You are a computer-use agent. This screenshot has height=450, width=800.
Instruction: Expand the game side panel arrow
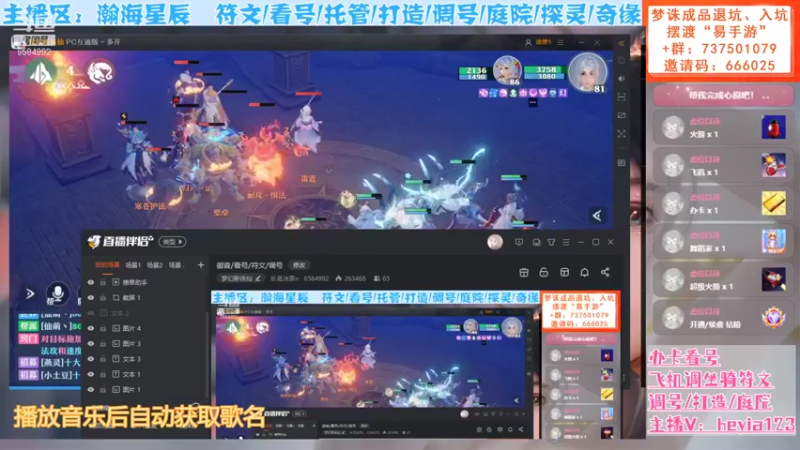click(597, 216)
